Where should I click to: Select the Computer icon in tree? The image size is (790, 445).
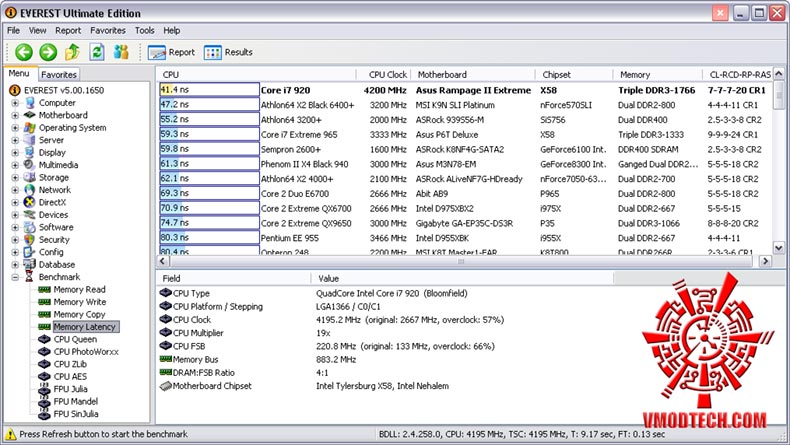[x=30, y=103]
